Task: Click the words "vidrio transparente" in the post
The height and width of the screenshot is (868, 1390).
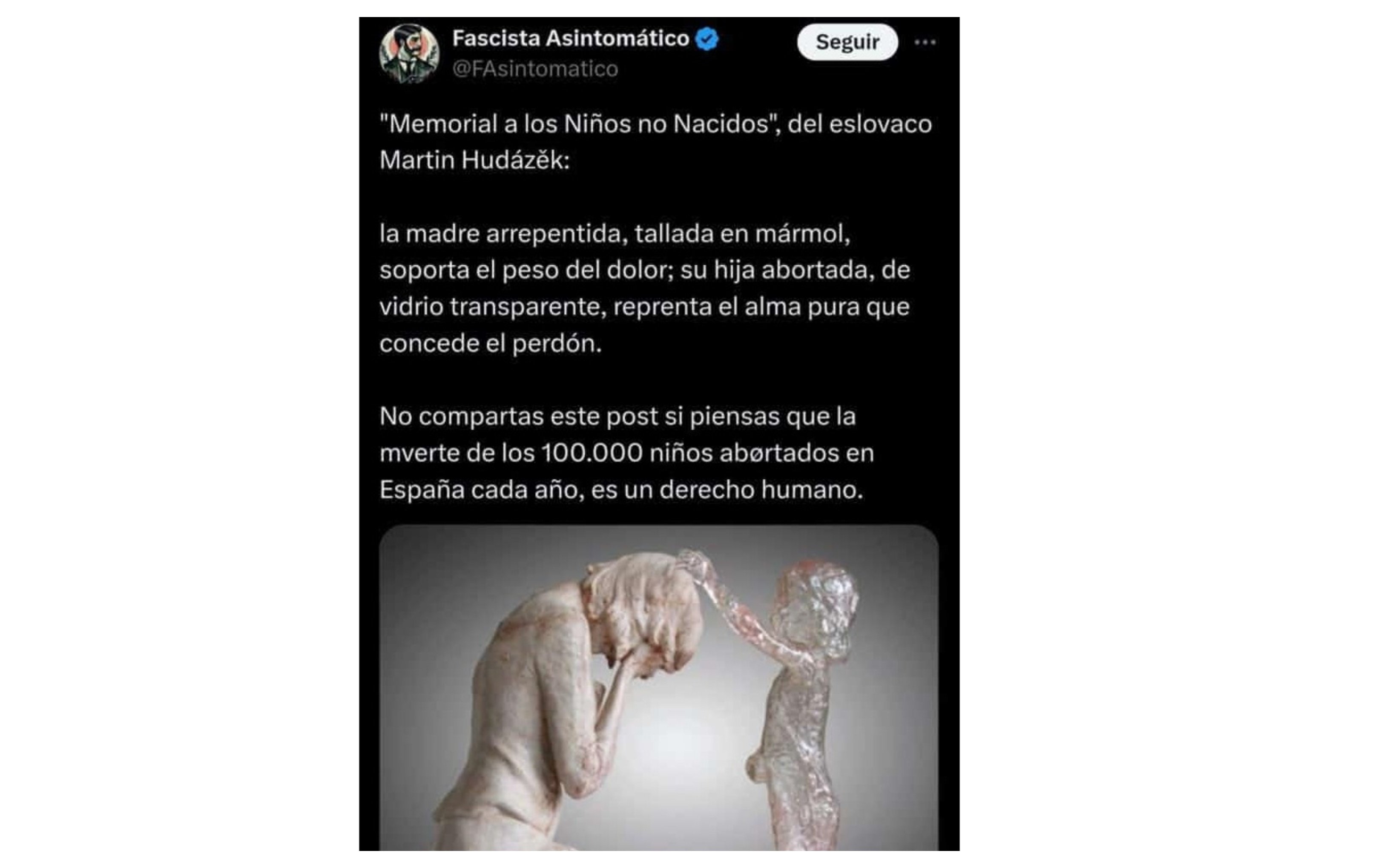Action: coord(492,307)
